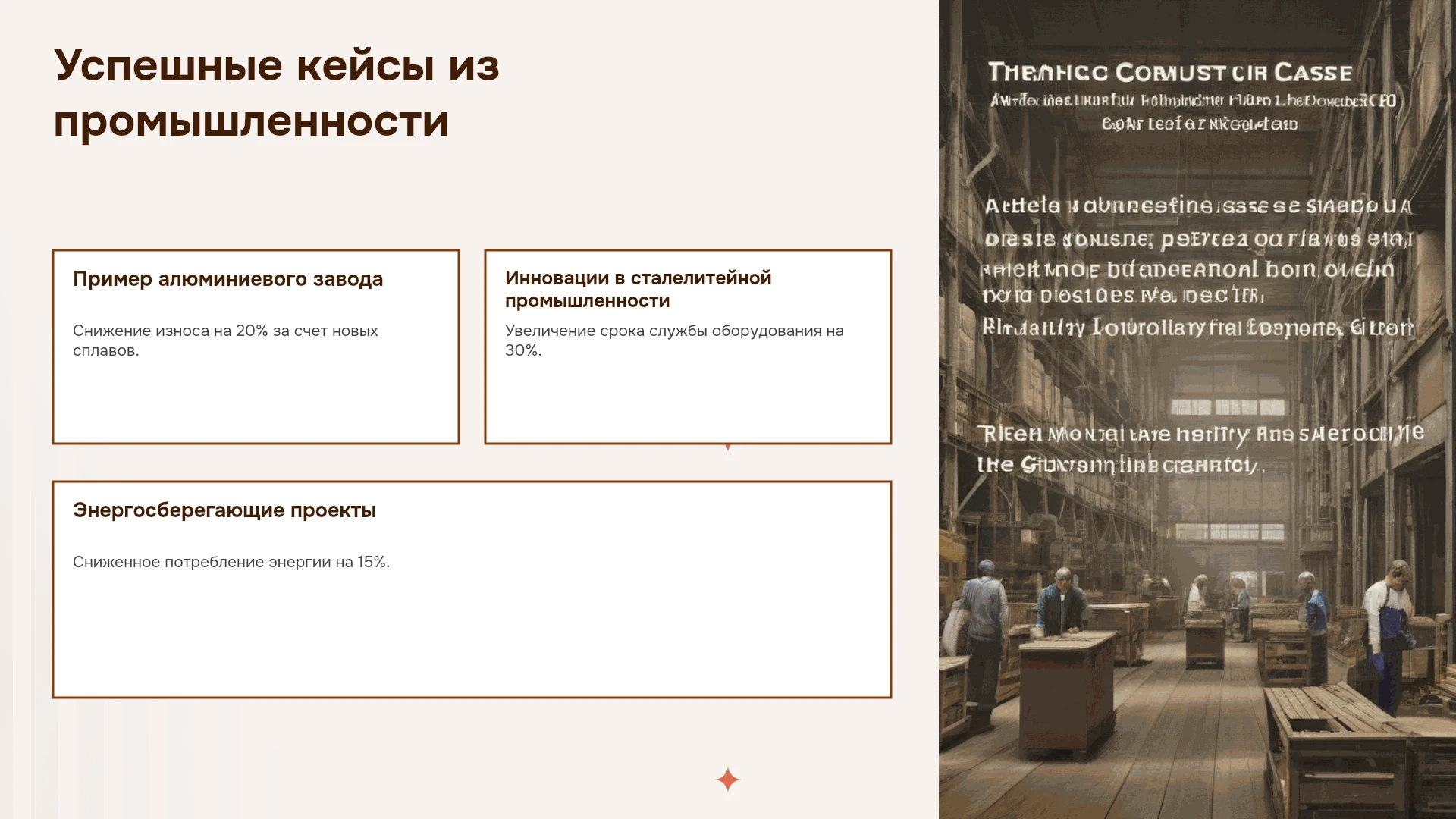Screen dimensions: 1456x819
Task: Click the wooden crate in image foreground
Action: point(1335,751)
